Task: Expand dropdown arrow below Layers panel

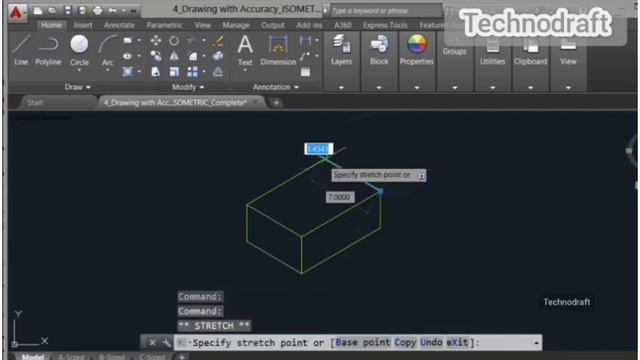Action: pos(341,87)
